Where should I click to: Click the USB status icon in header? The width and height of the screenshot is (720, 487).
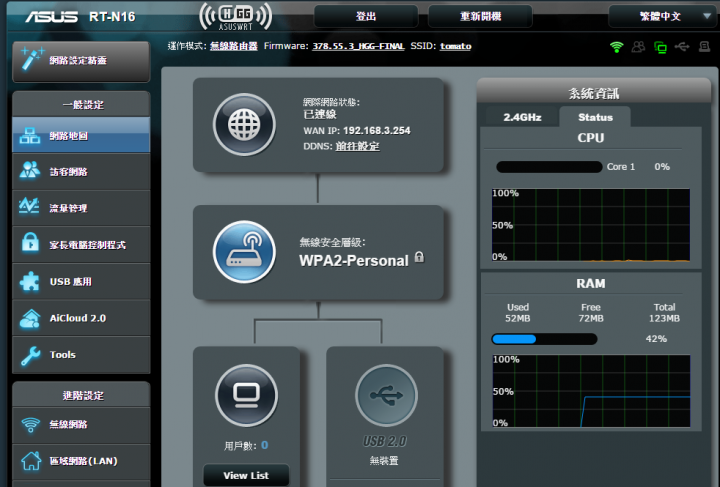682,46
